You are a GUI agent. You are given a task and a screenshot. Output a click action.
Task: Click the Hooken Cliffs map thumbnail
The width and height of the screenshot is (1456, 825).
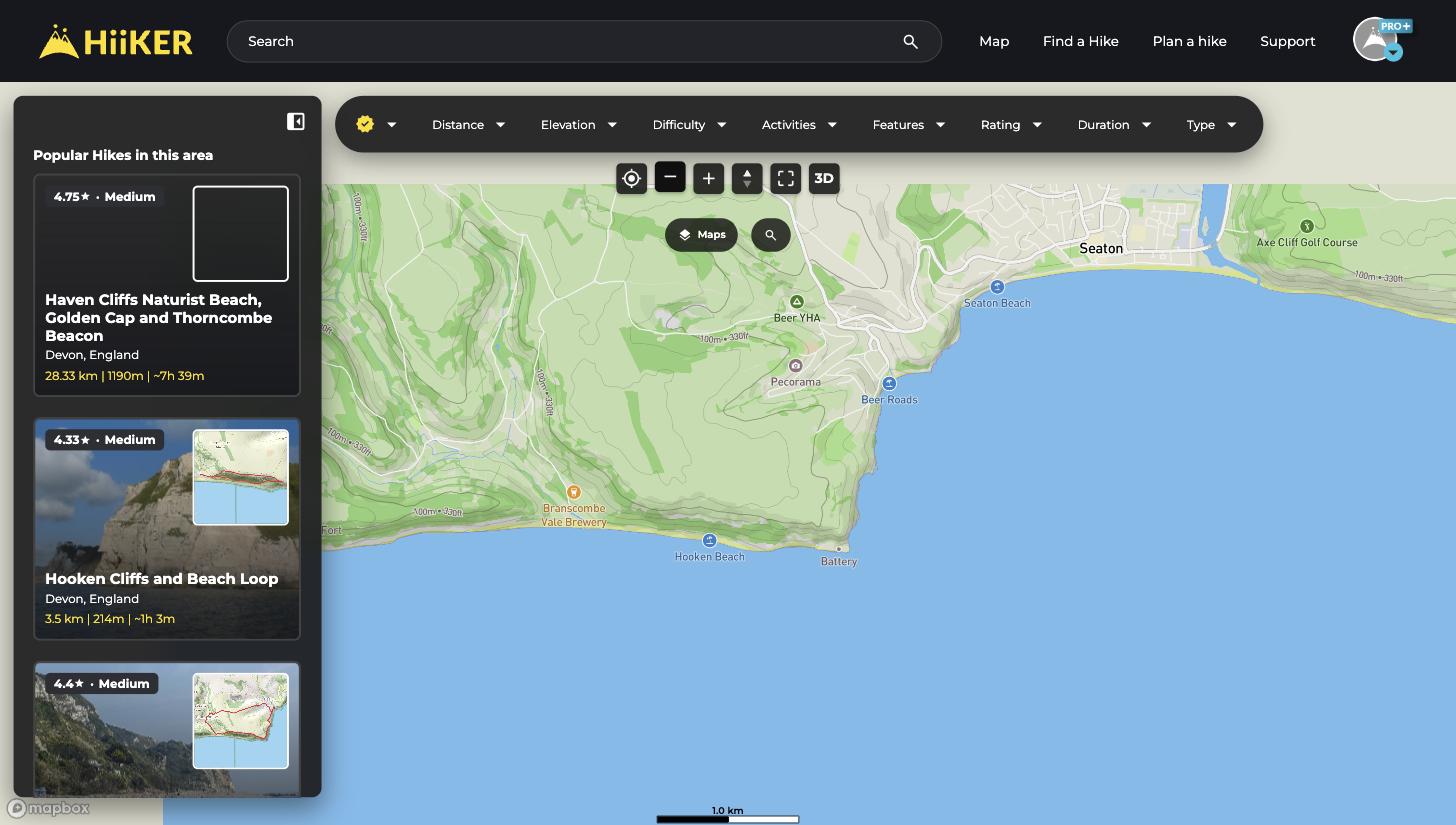coord(241,477)
